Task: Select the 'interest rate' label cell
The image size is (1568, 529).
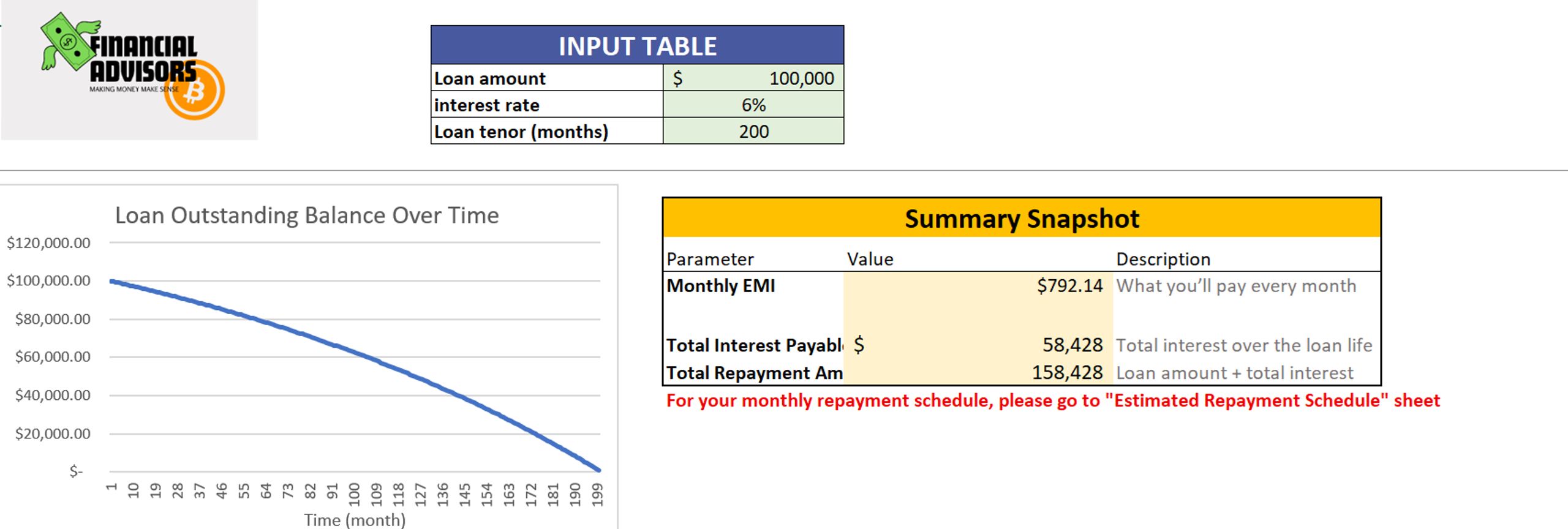Action: [547, 105]
